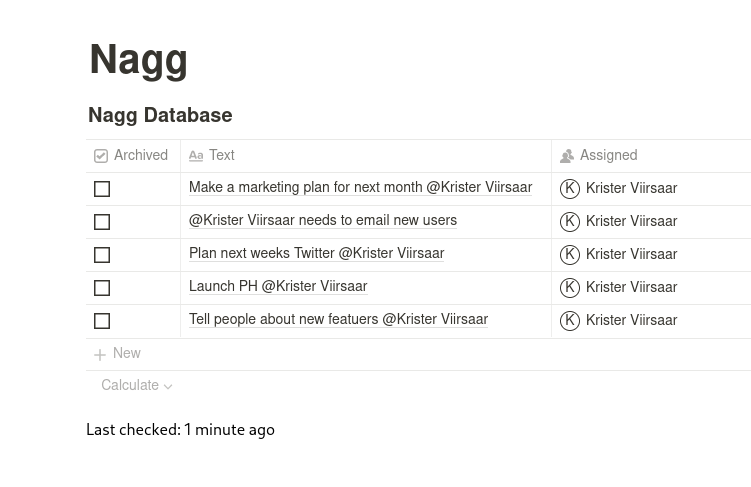751x487 pixels.
Task: Click the Nagg page title
Action: pos(138,60)
